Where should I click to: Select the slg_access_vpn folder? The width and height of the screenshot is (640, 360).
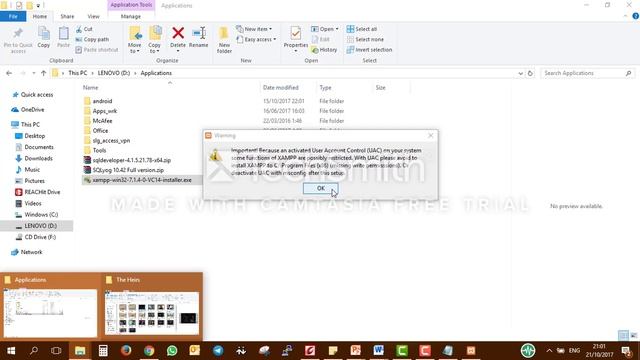(107, 140)
